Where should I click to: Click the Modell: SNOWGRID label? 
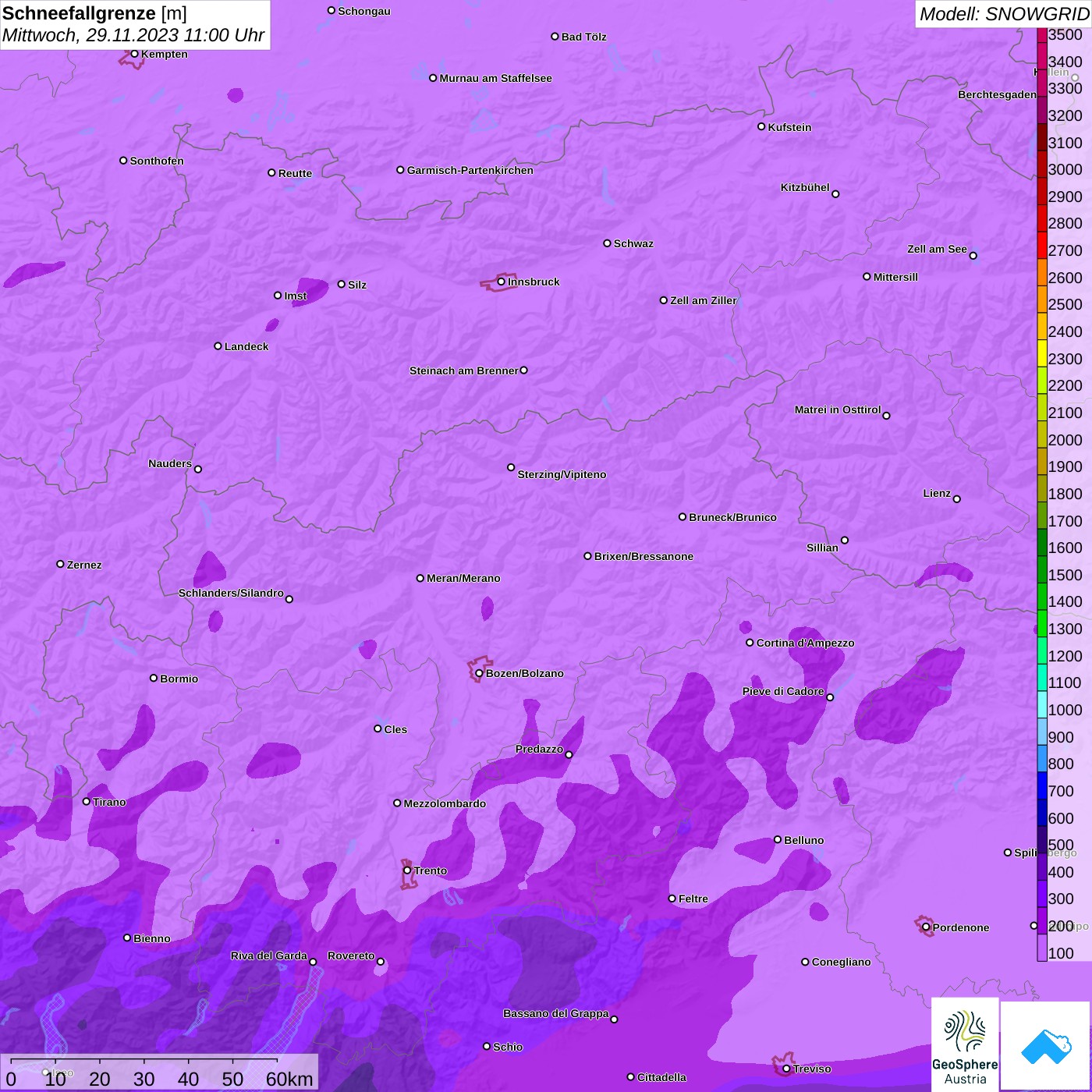[1004, 14]
